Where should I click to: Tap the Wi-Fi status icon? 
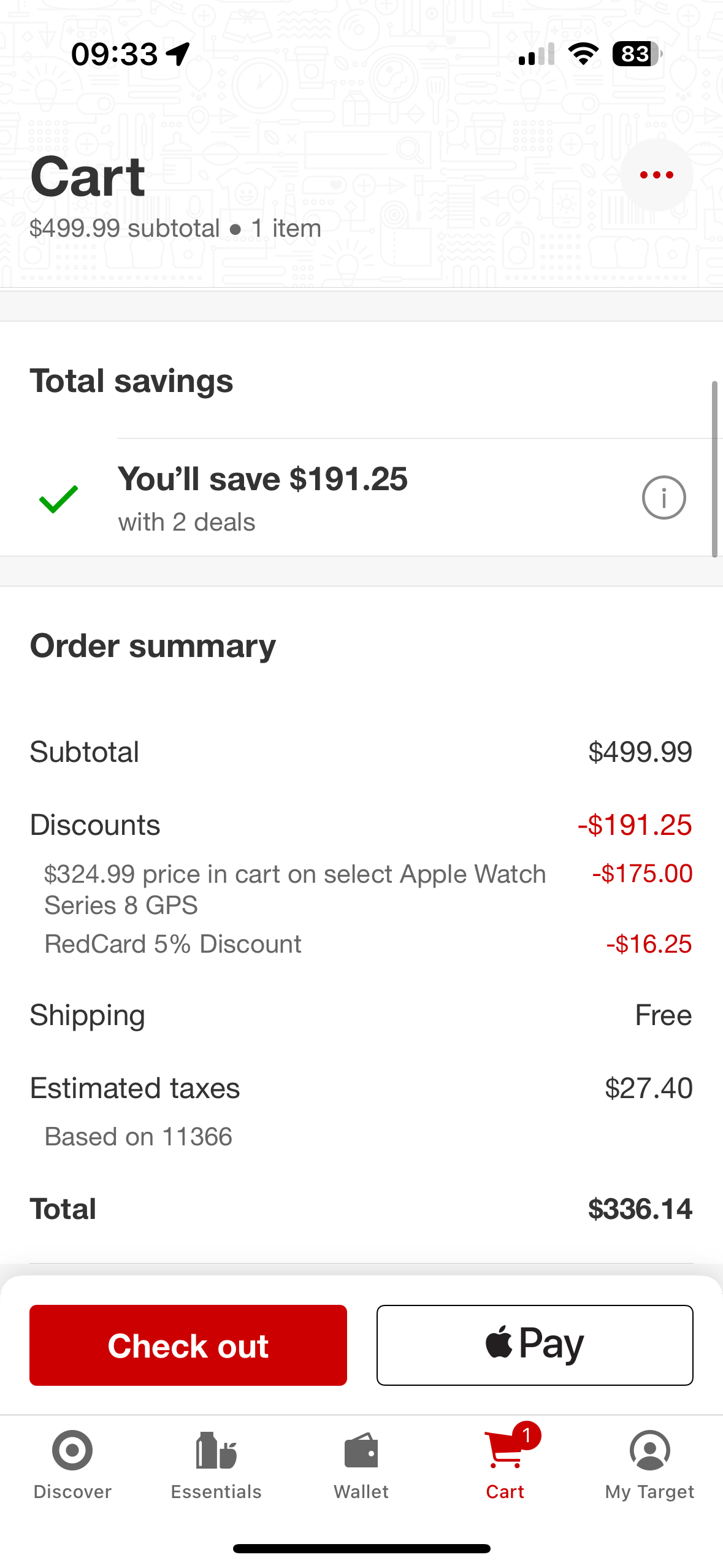click(x=583, y=54)
